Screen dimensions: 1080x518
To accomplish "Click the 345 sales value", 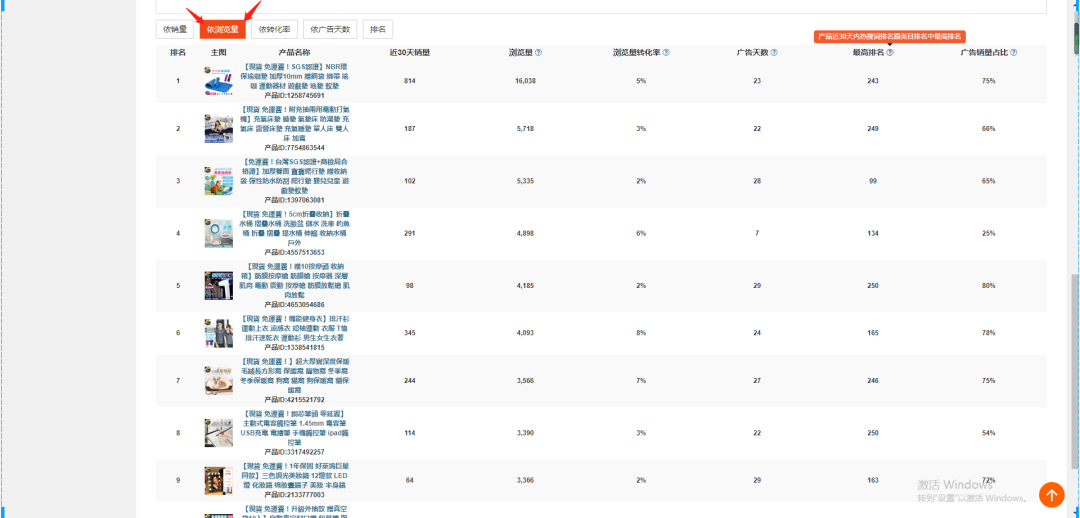I will point(410,333).
